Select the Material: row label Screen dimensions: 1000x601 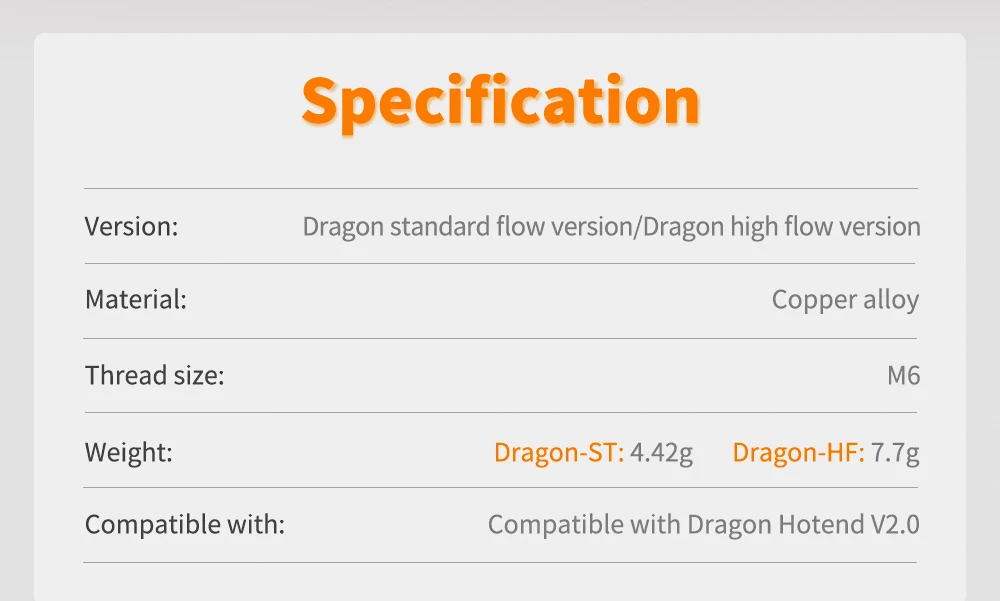pos(136,300)
